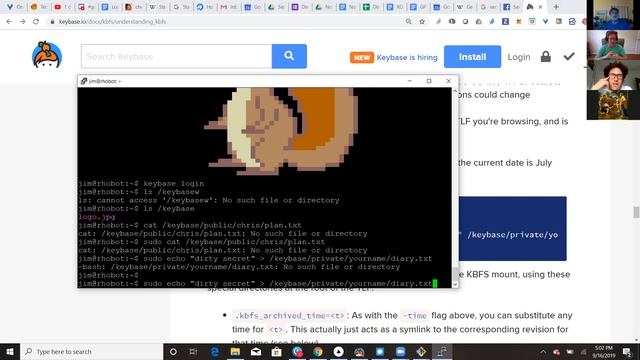
Task: Open File Explorer from the taskbar
Action: (x=235, y=351)
